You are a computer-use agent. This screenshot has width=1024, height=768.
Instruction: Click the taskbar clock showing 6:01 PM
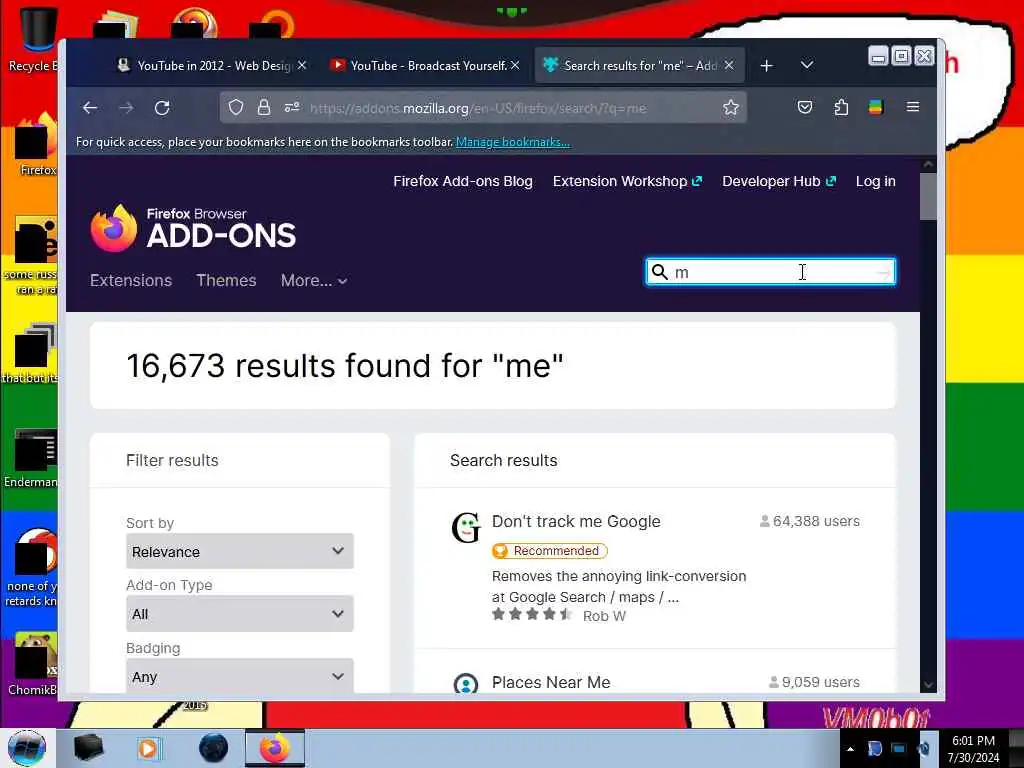pos(973,749)
